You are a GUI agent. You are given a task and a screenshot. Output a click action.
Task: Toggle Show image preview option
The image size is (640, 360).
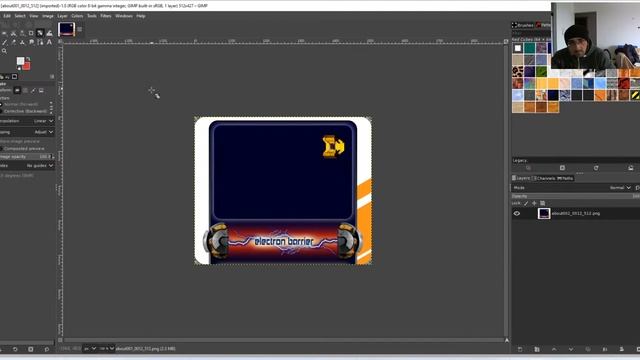[20, 141]
